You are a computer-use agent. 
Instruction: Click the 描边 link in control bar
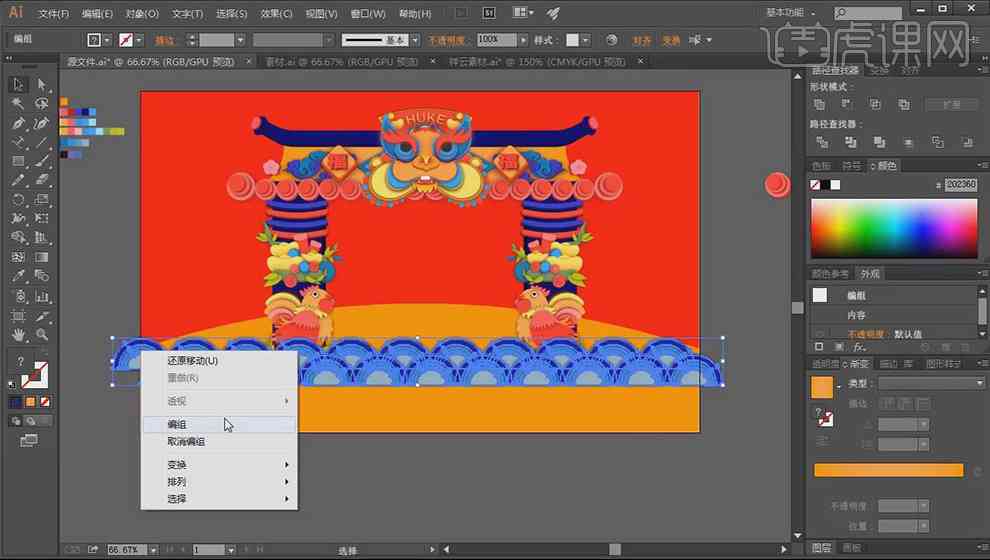(165, 40)
